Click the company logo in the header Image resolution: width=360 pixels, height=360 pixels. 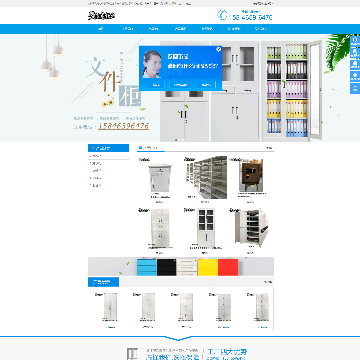pos(101,15)
